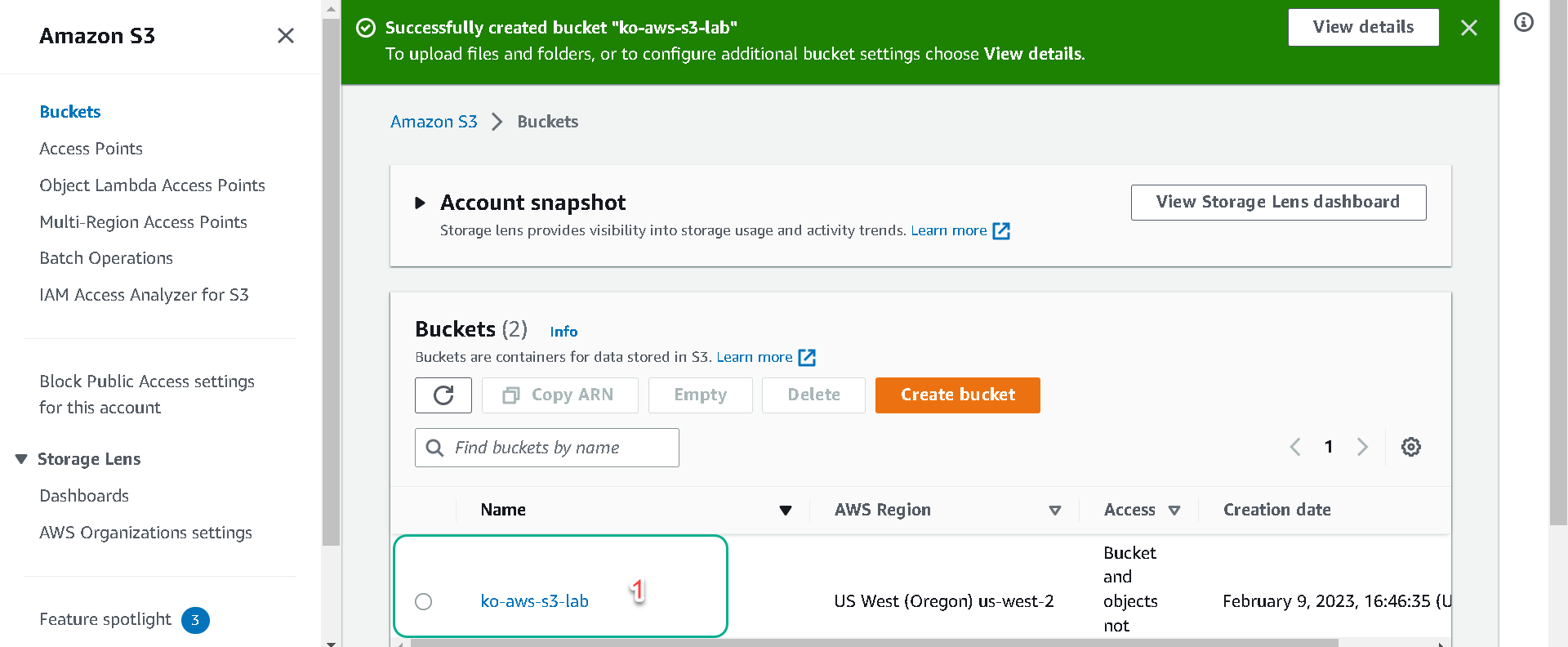This screenshot has width=1568, height=647.
Task: Open the info panel icon
Action: (x=1524, y=22)
